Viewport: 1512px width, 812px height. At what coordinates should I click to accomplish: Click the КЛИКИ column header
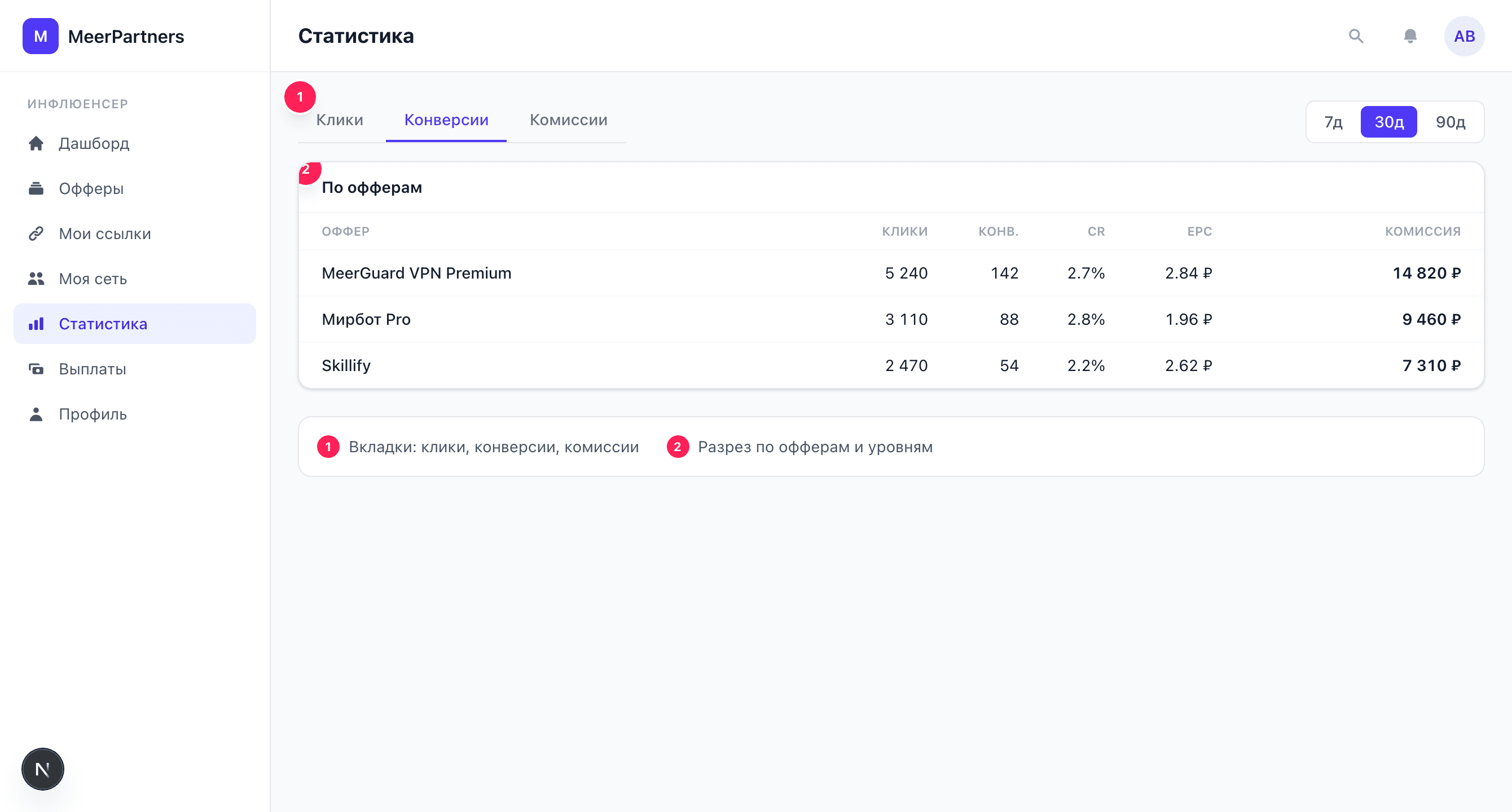point(904,231)
